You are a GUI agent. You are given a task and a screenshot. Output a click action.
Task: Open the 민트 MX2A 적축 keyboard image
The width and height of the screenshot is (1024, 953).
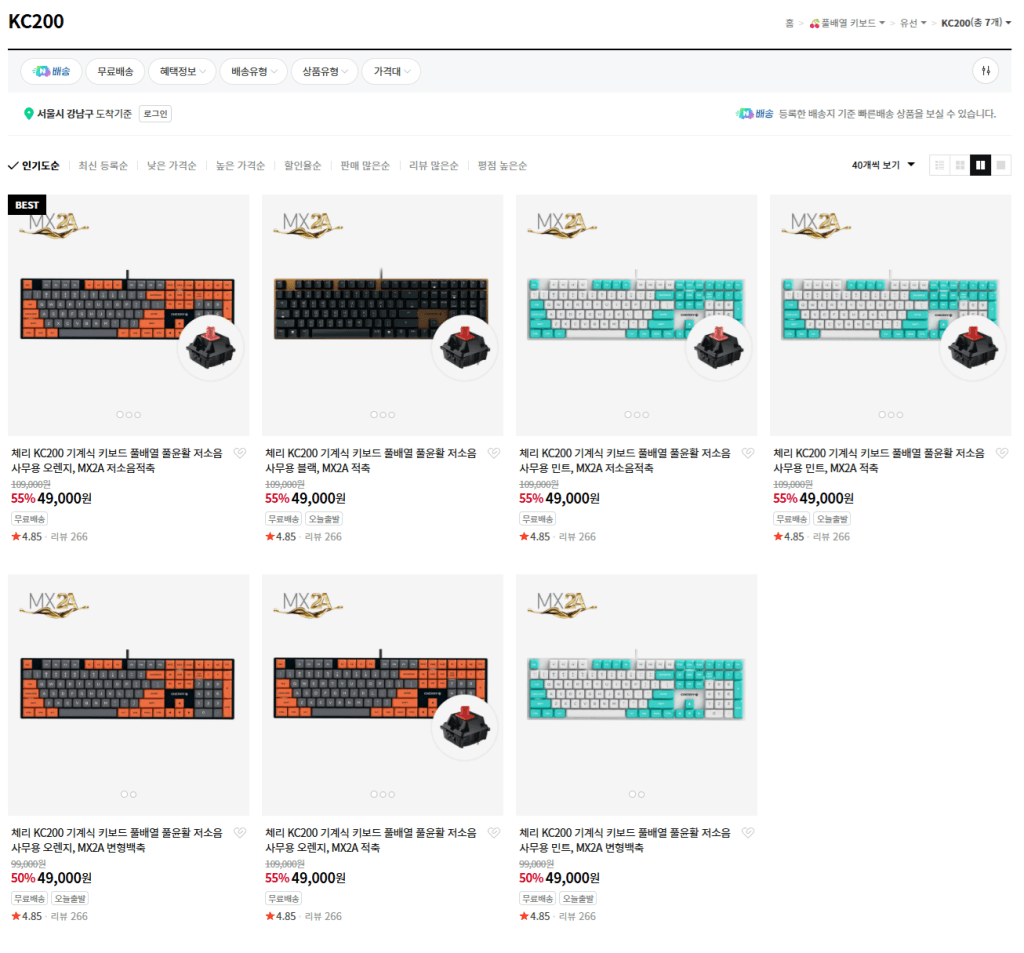[891, 315]
